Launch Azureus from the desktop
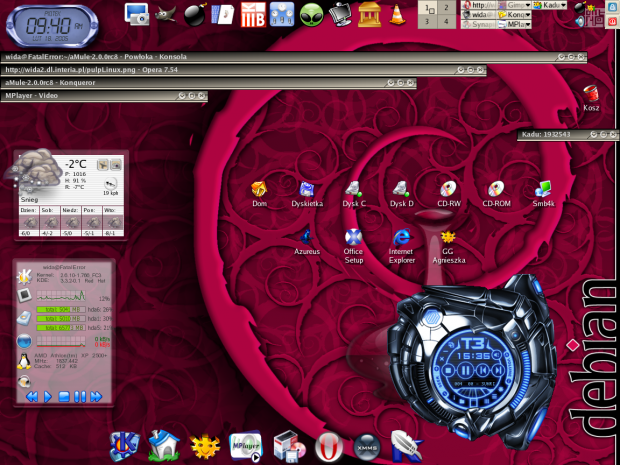Viewport: 620px width, 465px height. 307,242
